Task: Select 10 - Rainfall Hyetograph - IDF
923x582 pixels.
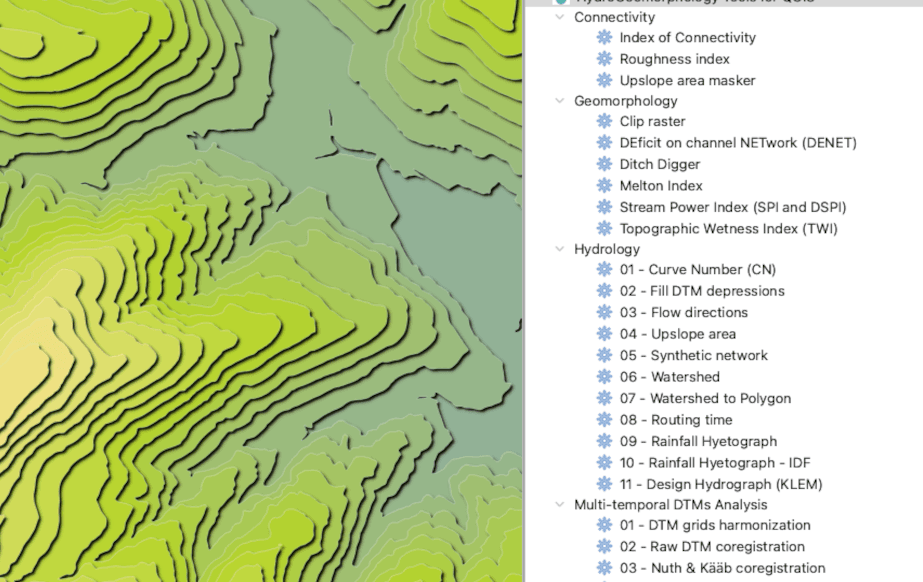Action: point(715,463)
